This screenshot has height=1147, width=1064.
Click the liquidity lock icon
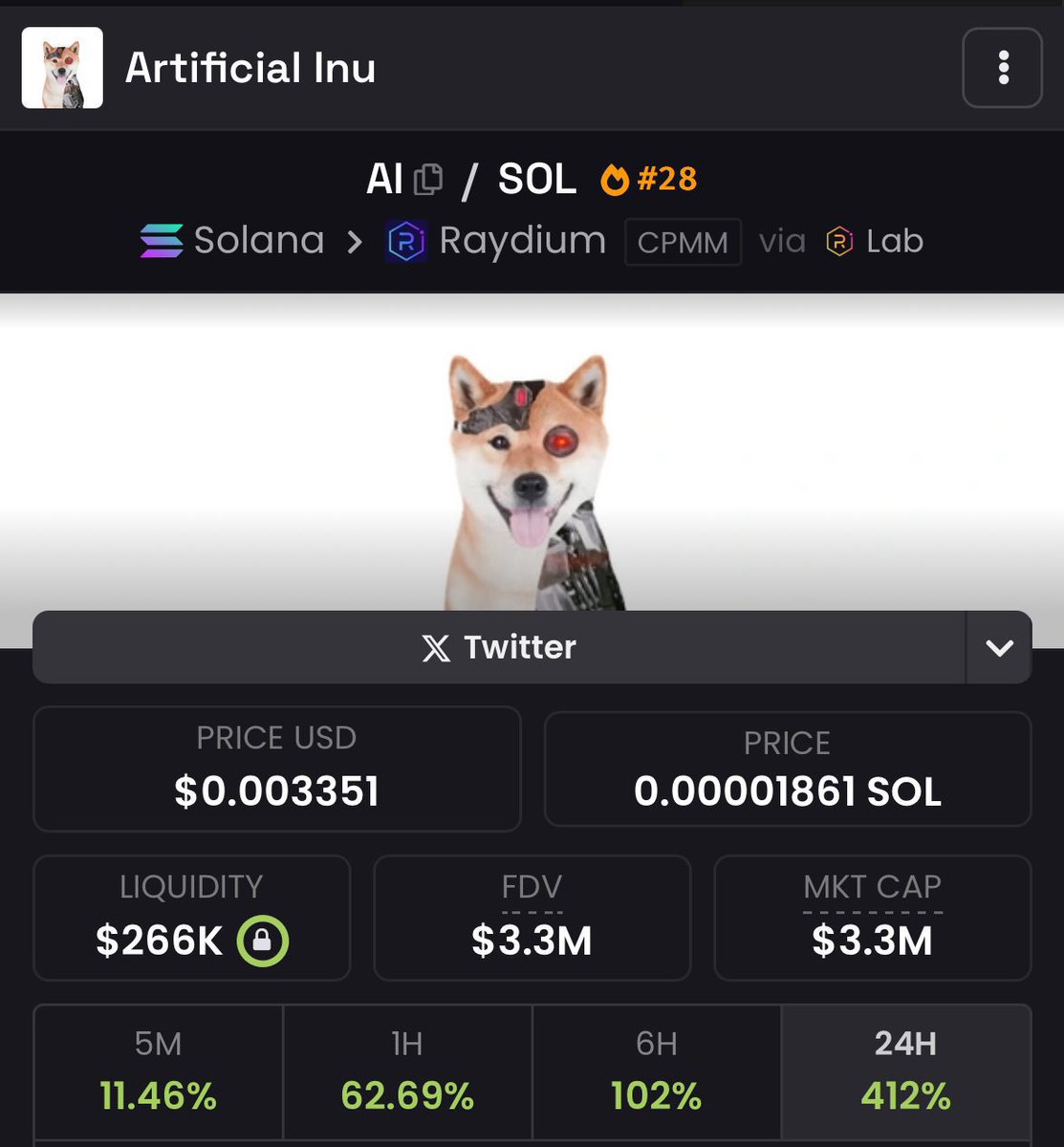click(263, 941)
